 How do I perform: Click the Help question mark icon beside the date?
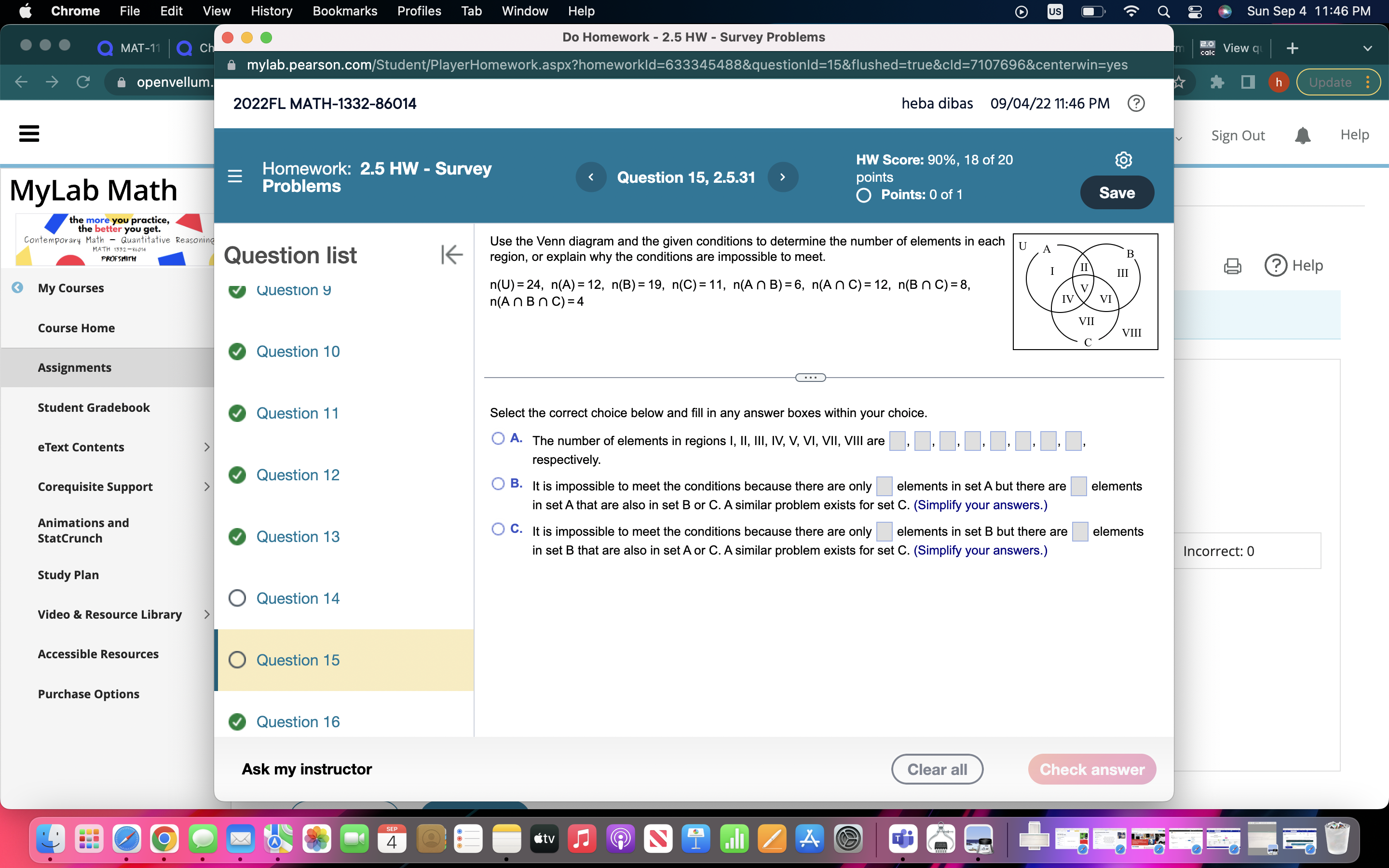(x=1135, y=103)
